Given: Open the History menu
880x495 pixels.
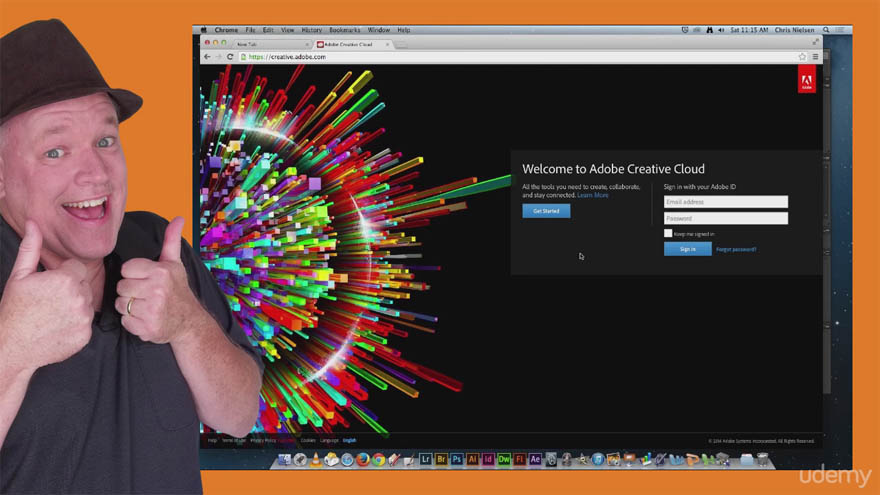Looking at the screenshot, I should (311, 30).
